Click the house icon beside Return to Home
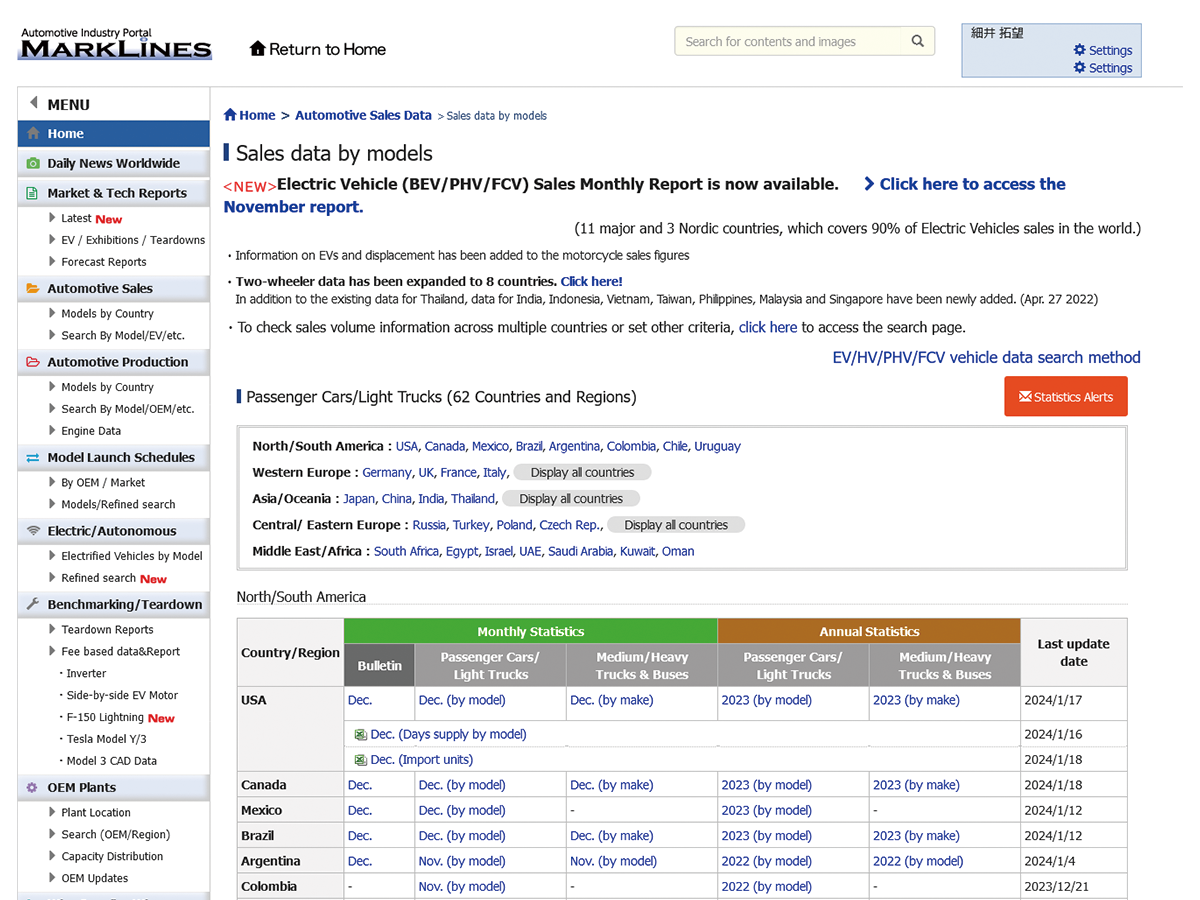This screenshot has width=1200, height=900. pos(258,49)
